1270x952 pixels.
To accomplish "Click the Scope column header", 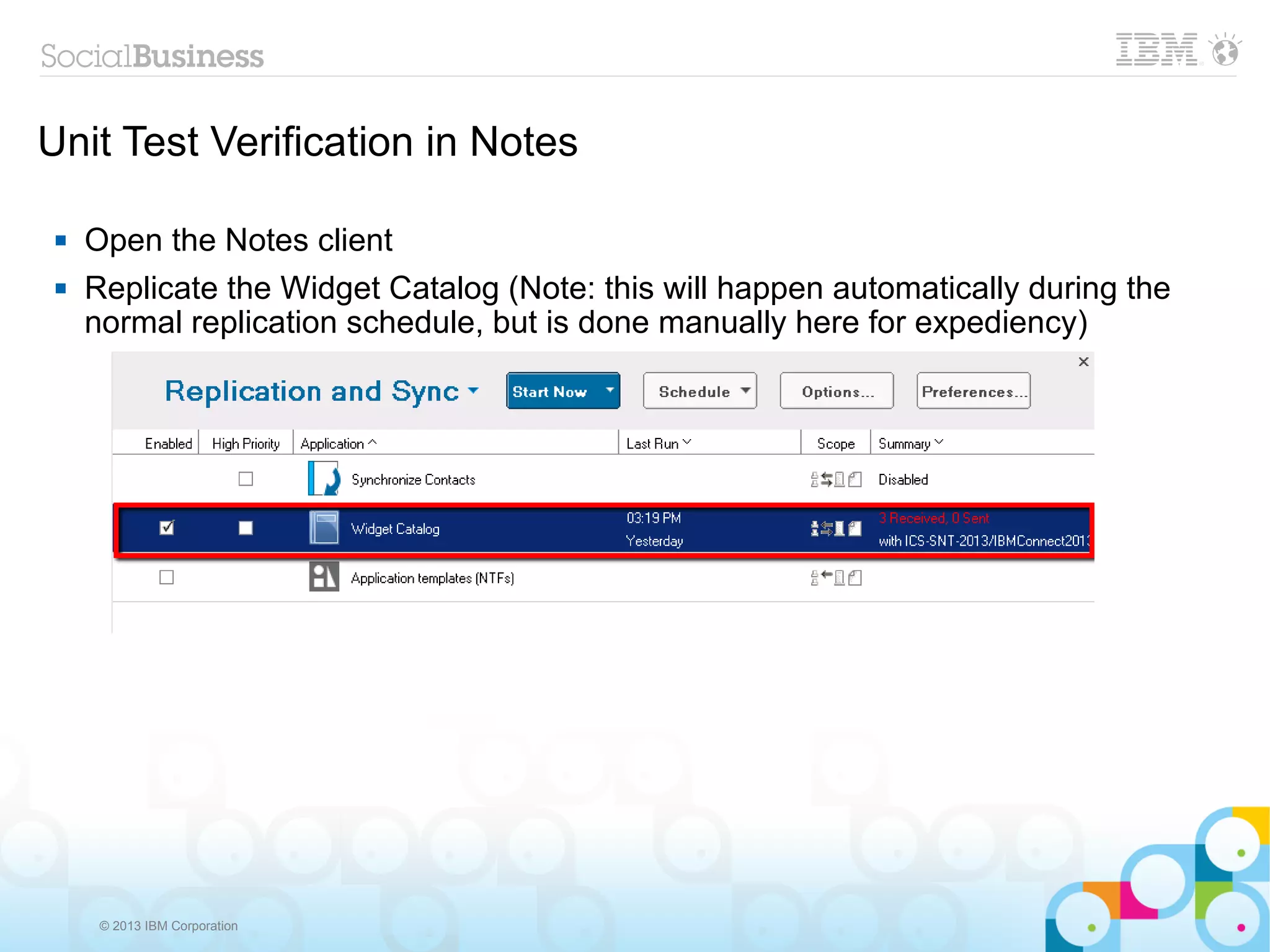I will tap(835, 443).
